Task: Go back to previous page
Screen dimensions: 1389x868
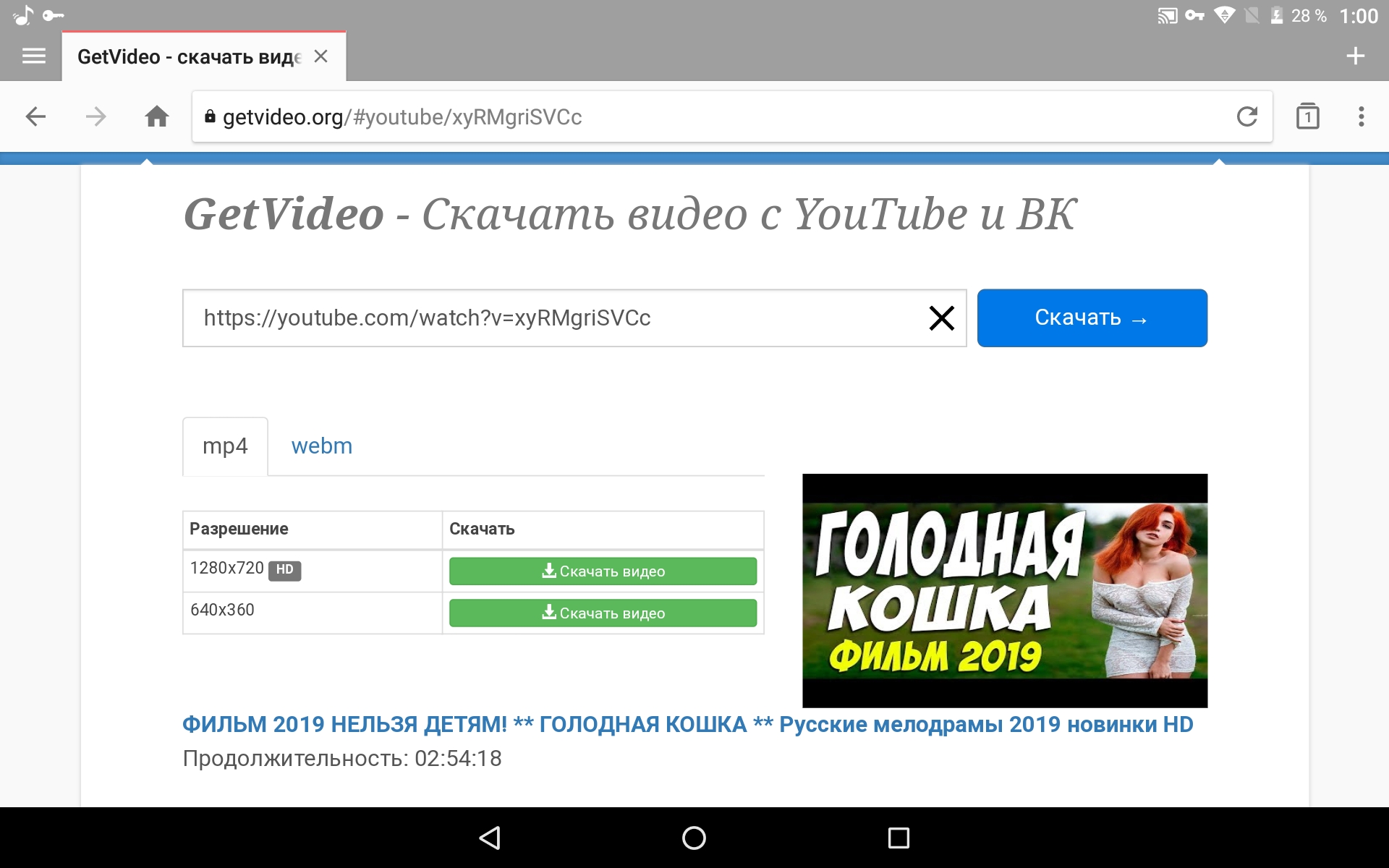Action: pos(35,116)
